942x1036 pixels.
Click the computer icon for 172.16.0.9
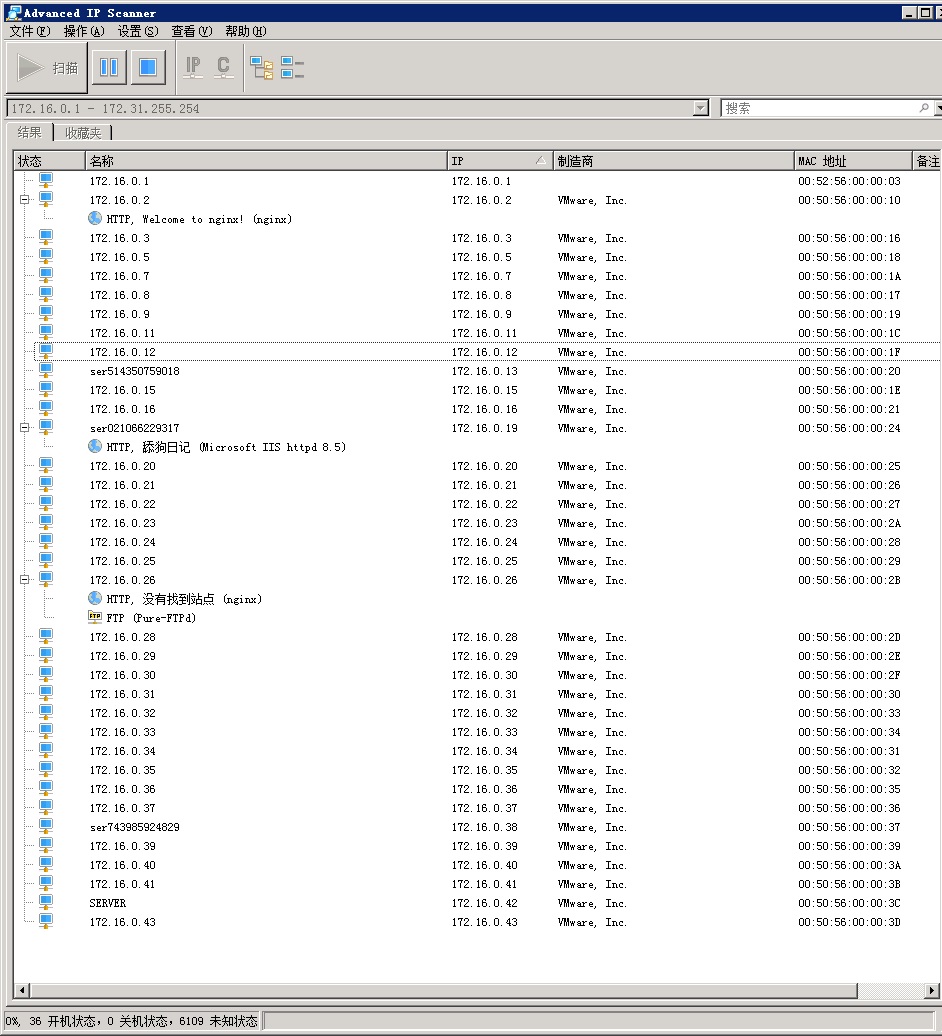pyautogui.click(x=46, y=314)
